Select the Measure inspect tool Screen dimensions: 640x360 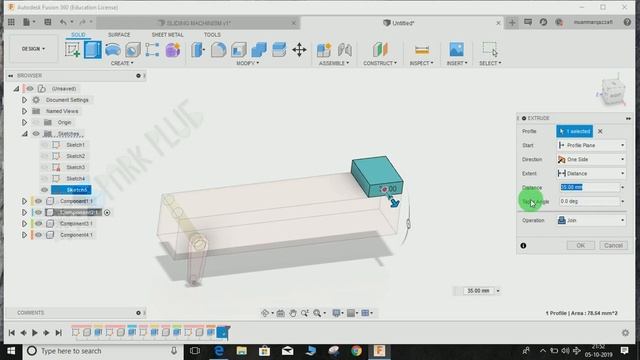click(422, 50)
